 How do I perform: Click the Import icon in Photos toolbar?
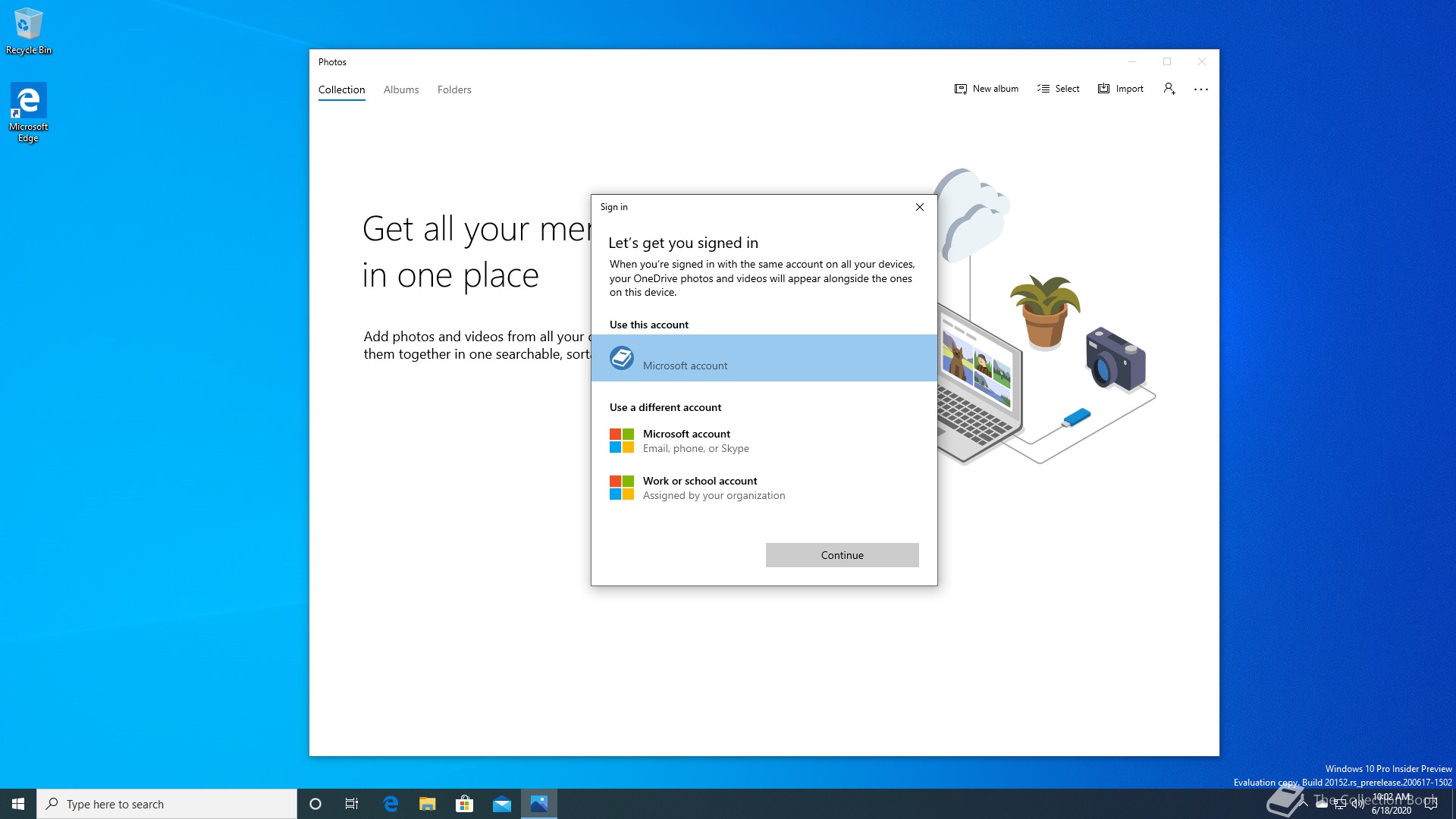[1104, 89]
